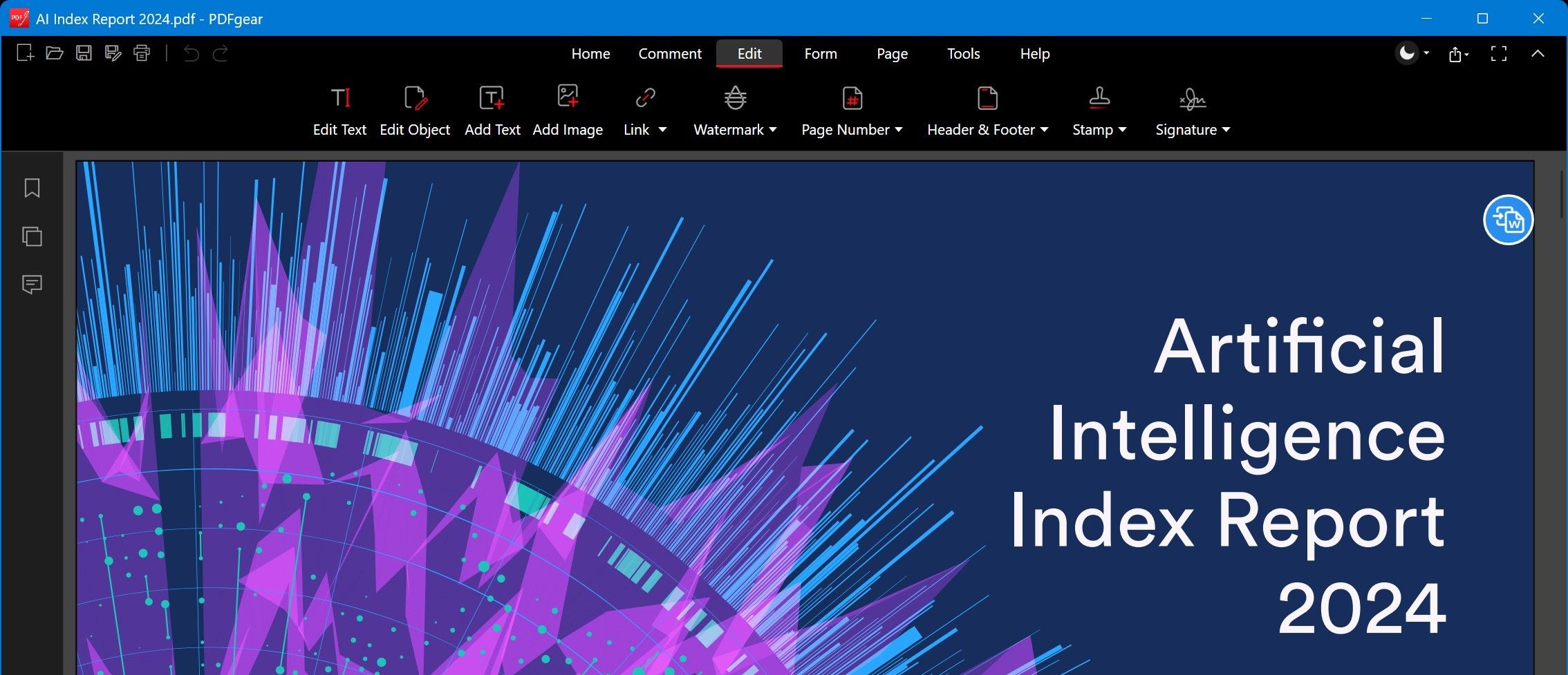The height and width of the screenshot is (675, 1568).
Task: Click the convert to Word floating button
Action: click(x=1508, y=220)
